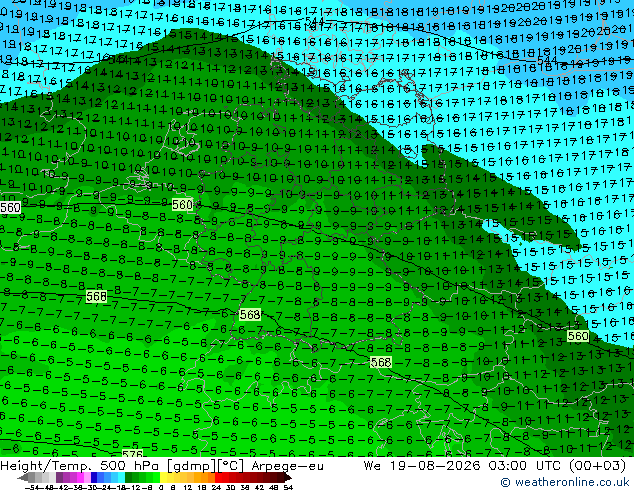Click the yellow swatch in the temperature legend

(163, 477)
